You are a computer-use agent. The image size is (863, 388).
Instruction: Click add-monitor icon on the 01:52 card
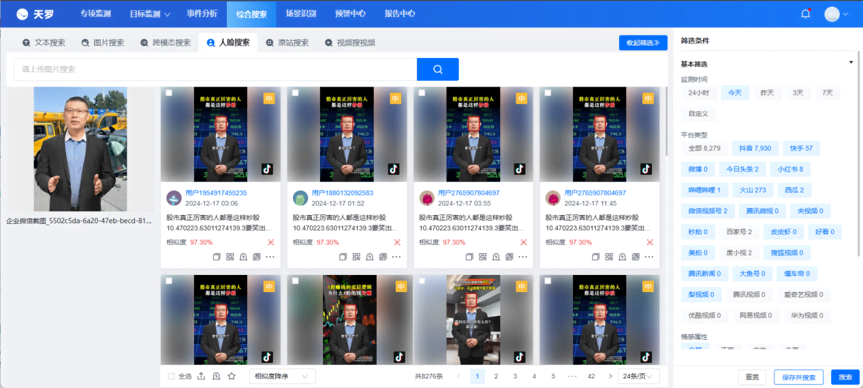coord(369,257)
